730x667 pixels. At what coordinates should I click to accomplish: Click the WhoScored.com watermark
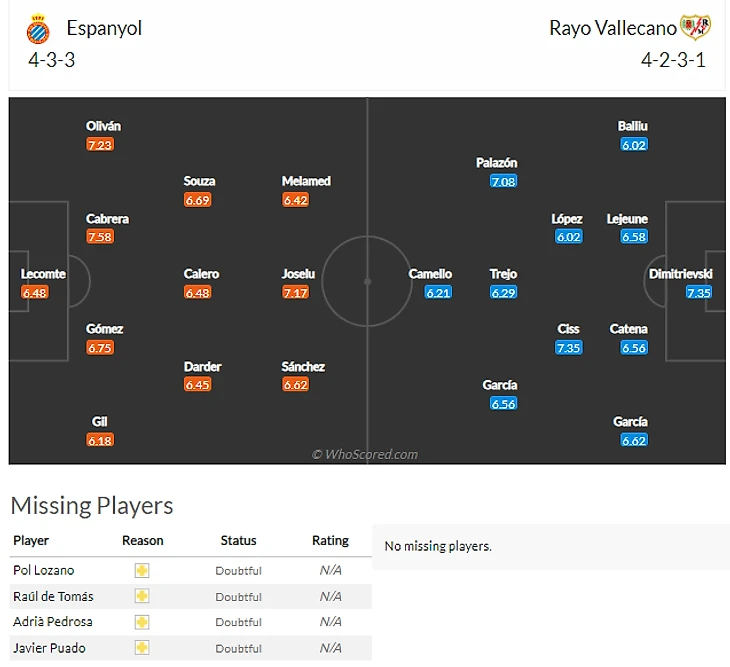[365, 454]
